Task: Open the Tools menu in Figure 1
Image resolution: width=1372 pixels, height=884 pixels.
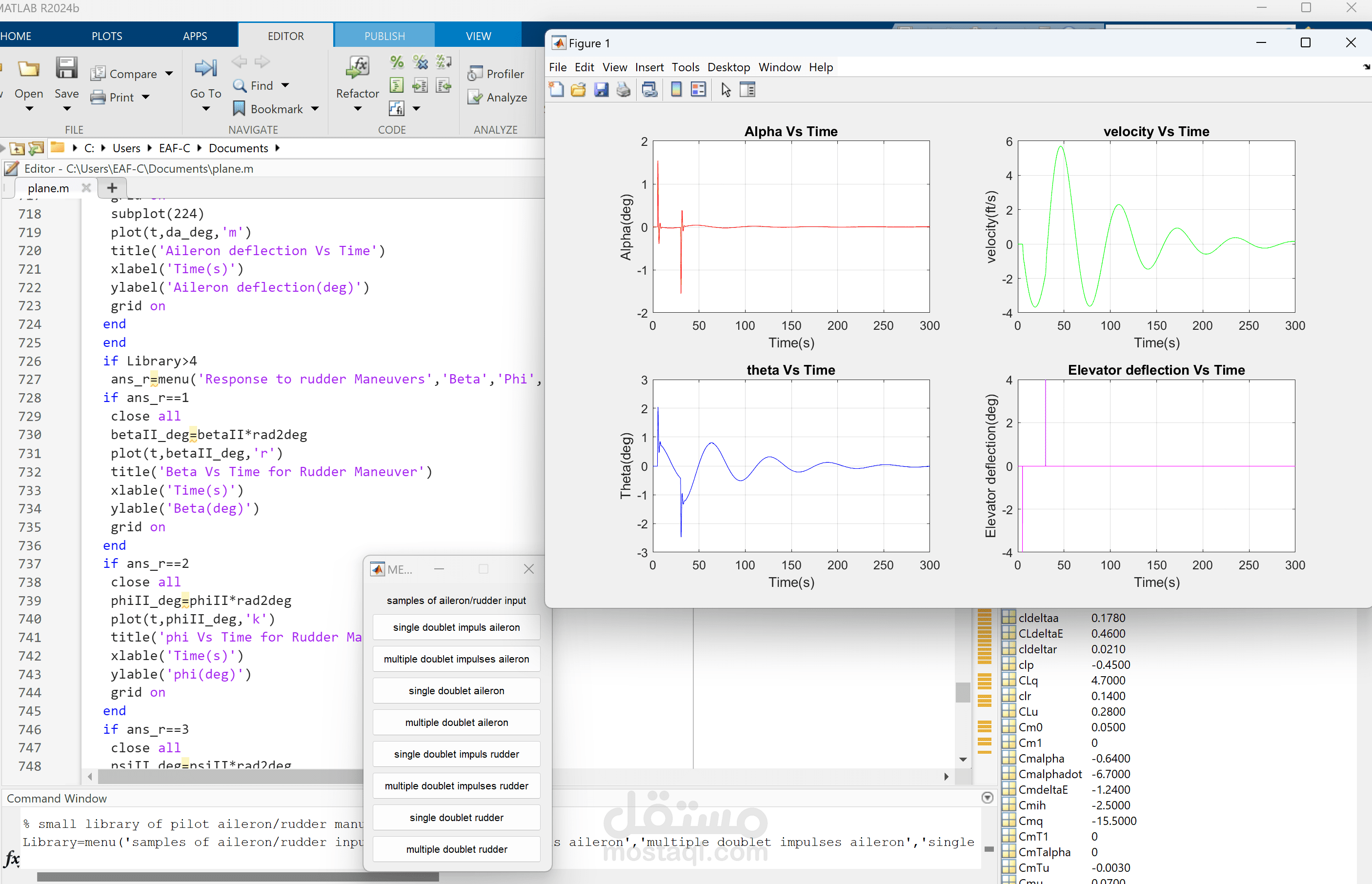Action: [x=686, y=67]
